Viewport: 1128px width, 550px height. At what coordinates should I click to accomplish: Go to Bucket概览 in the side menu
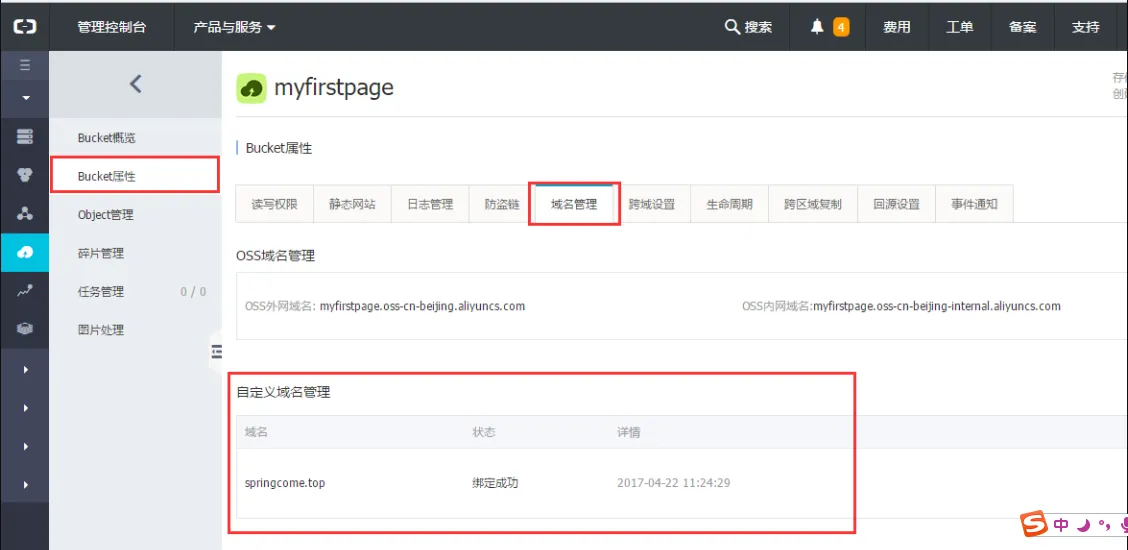(106, 137)
